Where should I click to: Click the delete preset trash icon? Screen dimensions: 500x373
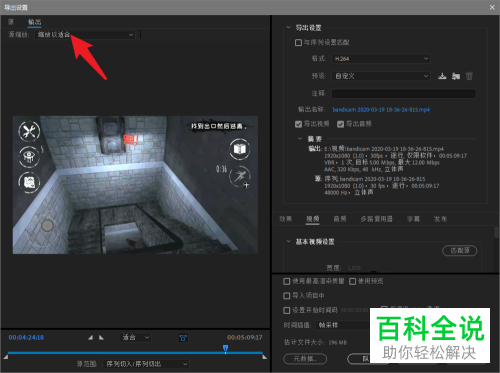[469, 76]
